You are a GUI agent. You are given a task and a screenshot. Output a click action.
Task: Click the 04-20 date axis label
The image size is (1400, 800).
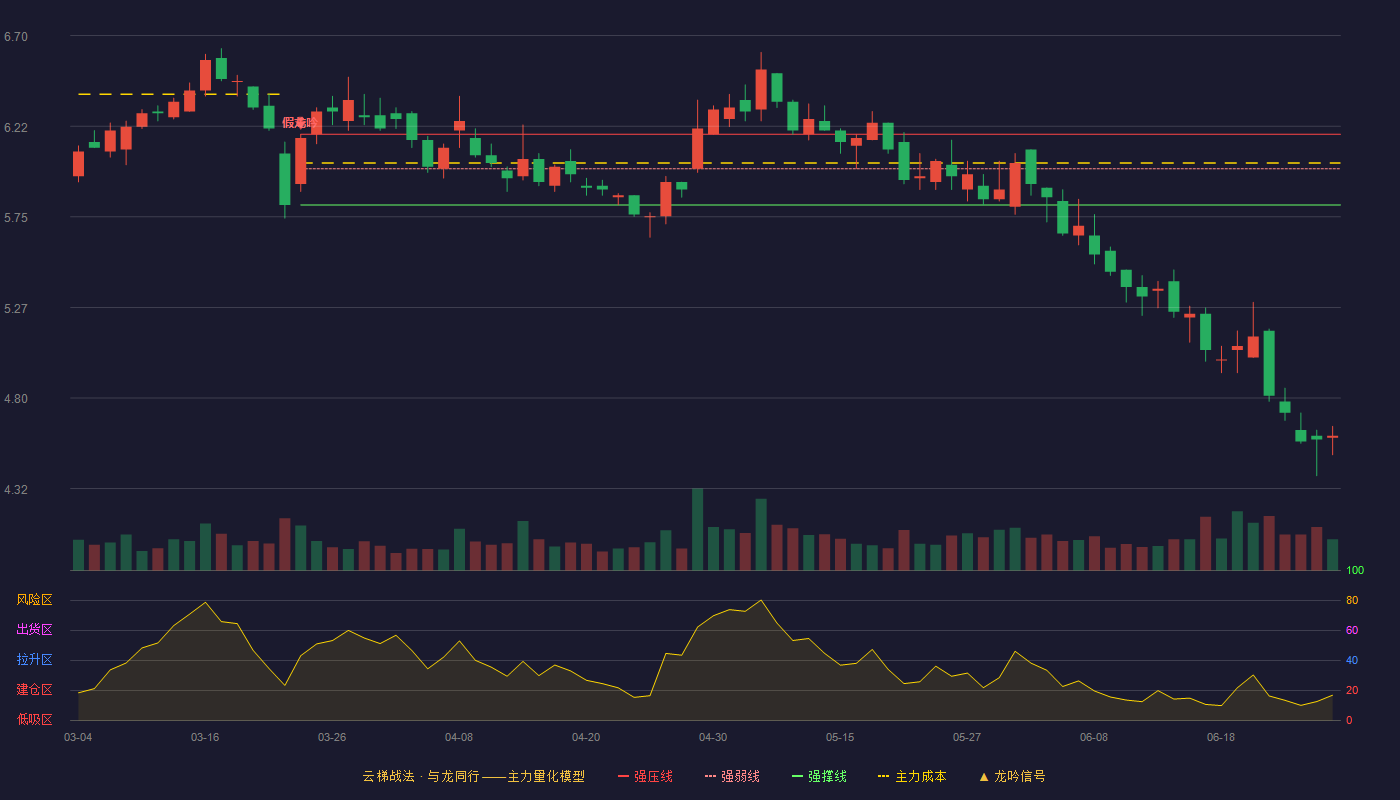(x=586, y=737)
